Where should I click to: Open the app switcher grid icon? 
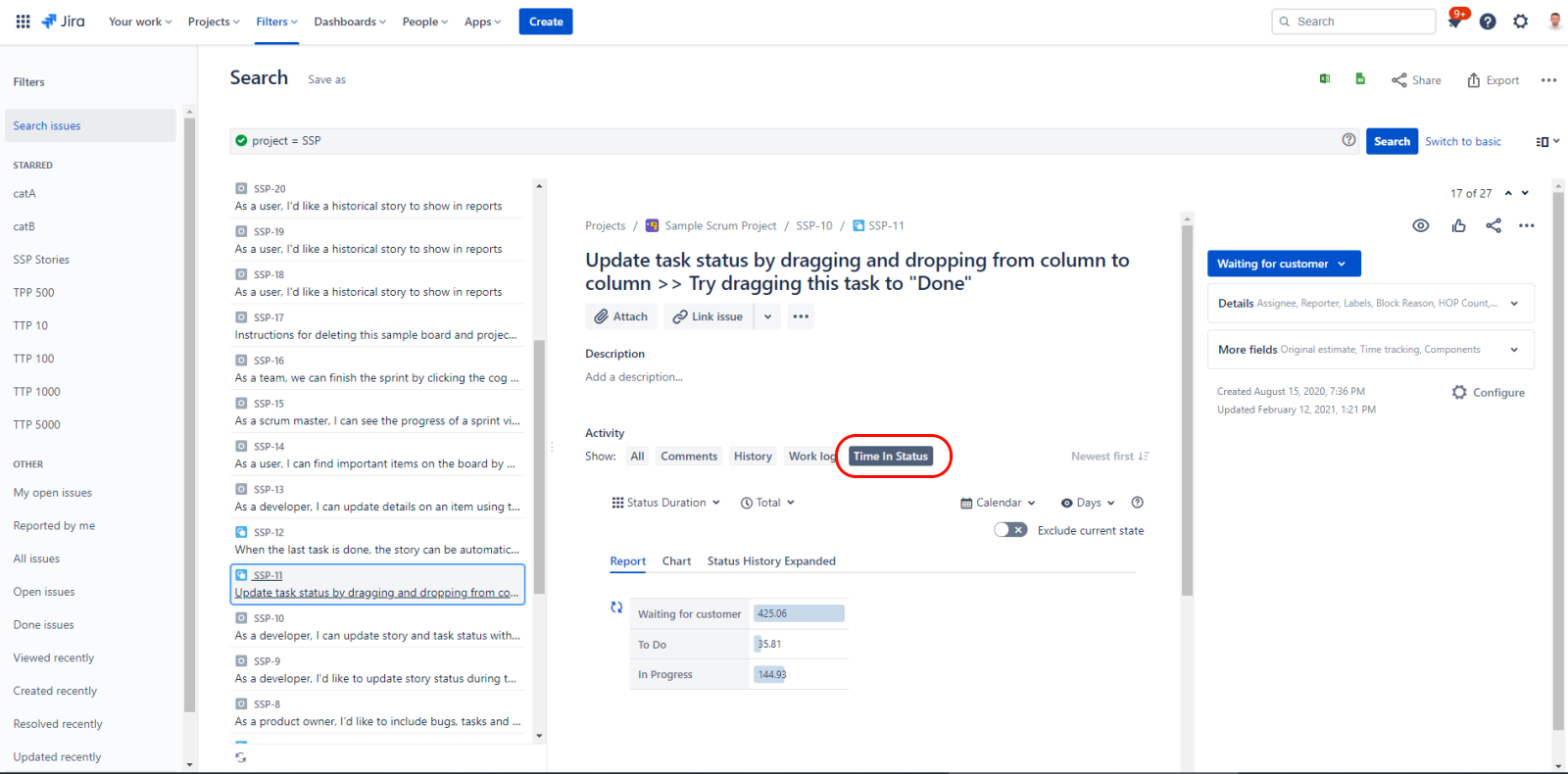point(23,22)
